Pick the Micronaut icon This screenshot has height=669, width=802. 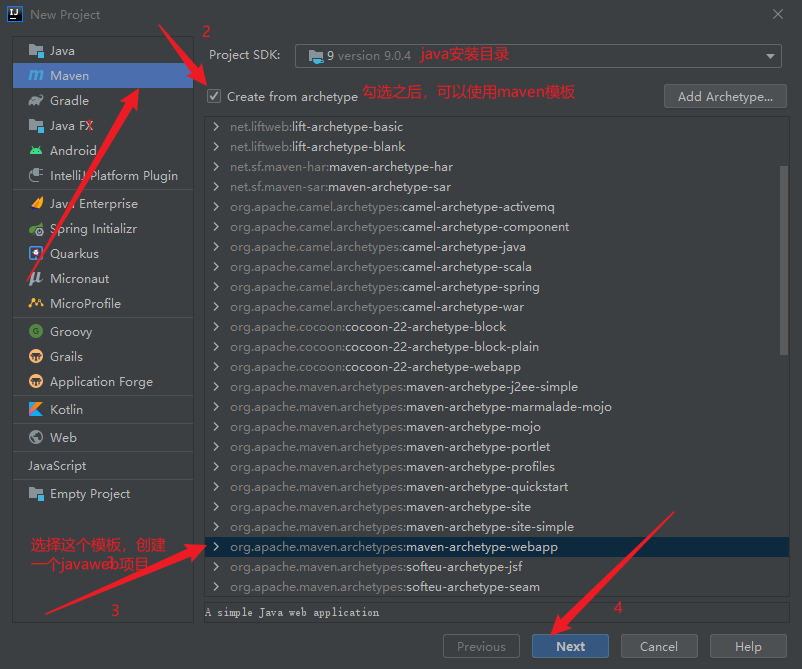coord(35,279)
